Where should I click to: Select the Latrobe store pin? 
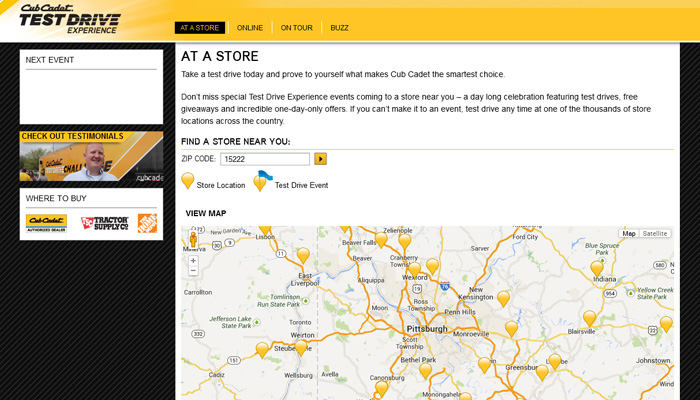[x=555, y=362]
